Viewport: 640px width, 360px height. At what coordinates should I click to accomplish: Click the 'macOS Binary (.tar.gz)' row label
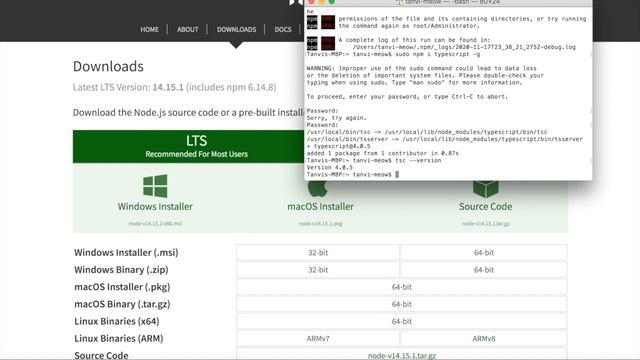click(122, 304)
